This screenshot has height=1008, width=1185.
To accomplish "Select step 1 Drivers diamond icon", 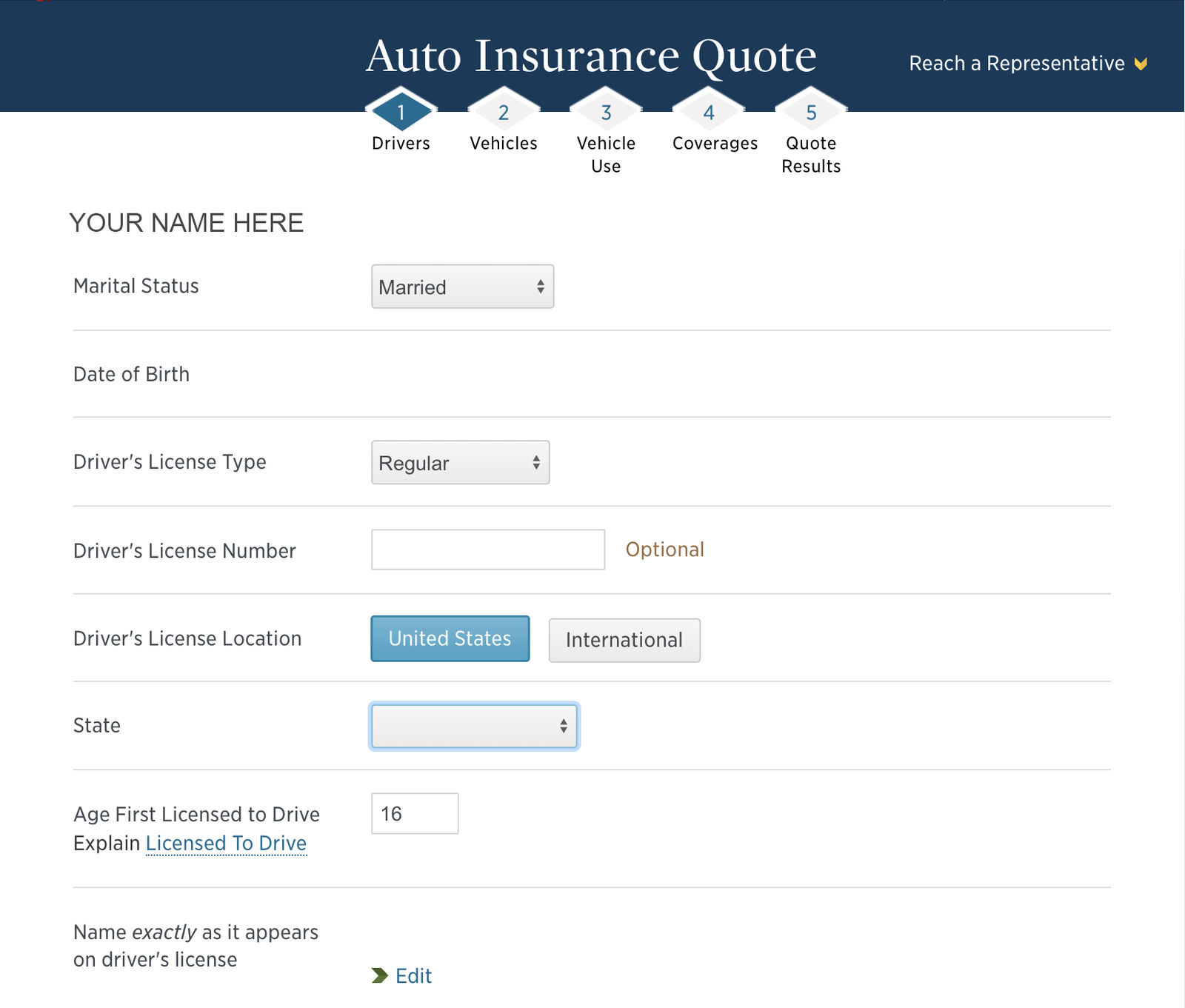I will click(x=401, y=113).
